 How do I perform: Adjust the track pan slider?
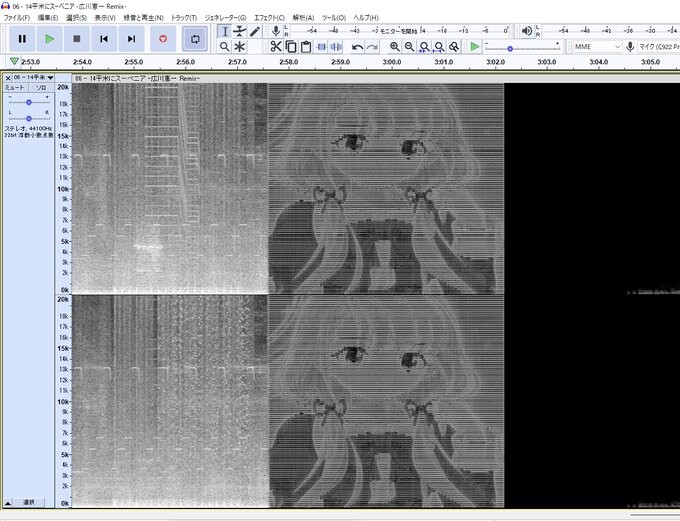[29, 118]
